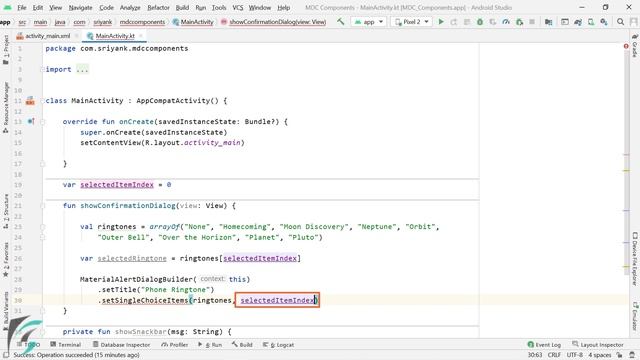Viewport: 640px width, 360px height.
Task: Open the Project side panel
Action: (x=6, y=50)
